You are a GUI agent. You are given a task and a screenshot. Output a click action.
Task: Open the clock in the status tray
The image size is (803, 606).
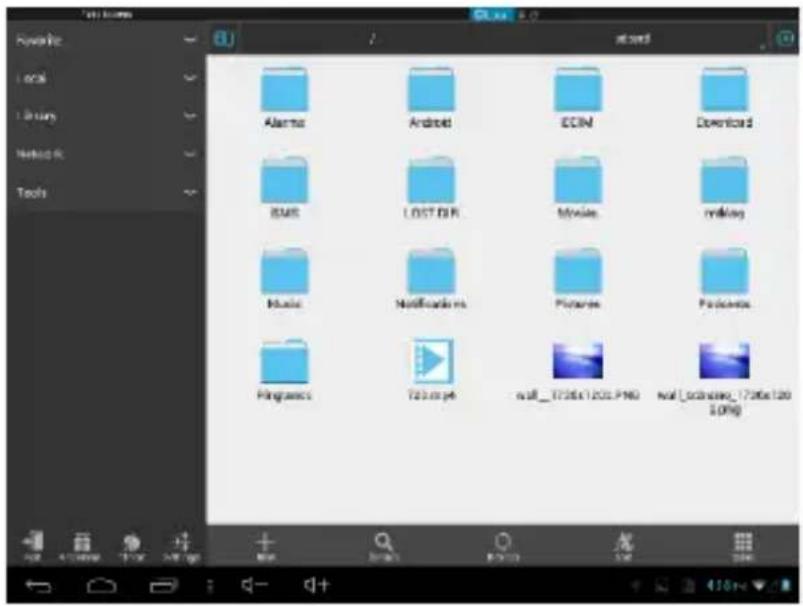(x=727, y=586)
